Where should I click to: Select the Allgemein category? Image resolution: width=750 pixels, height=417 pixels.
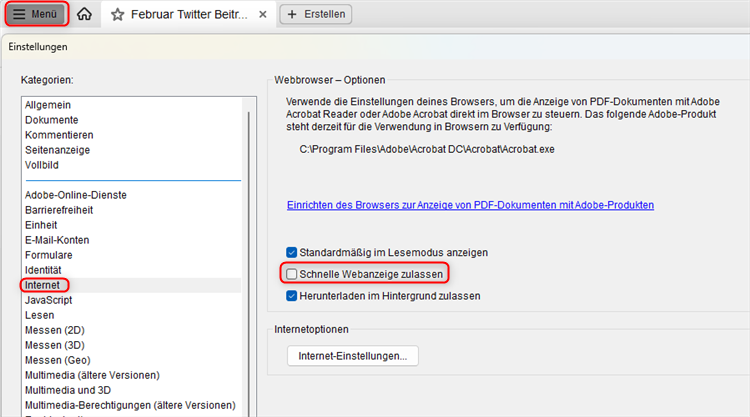tap(48, 105)
